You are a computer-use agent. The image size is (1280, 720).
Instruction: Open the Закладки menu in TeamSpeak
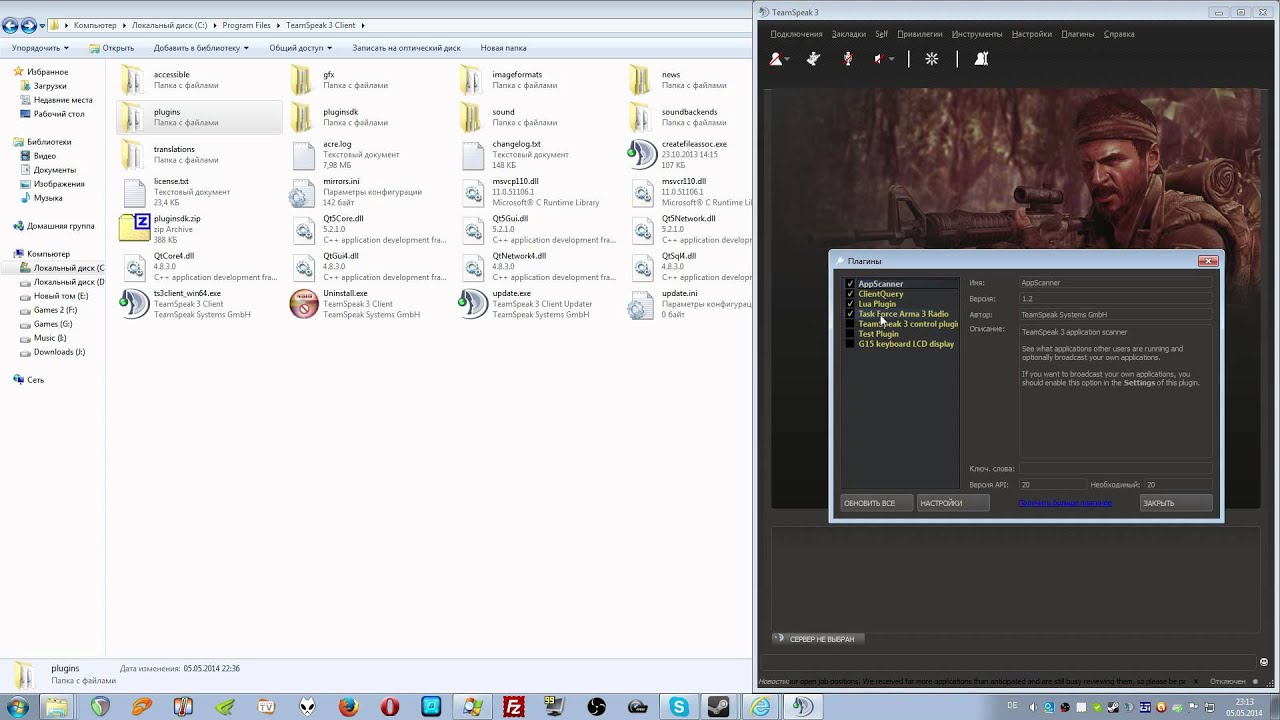pos(849,34)
